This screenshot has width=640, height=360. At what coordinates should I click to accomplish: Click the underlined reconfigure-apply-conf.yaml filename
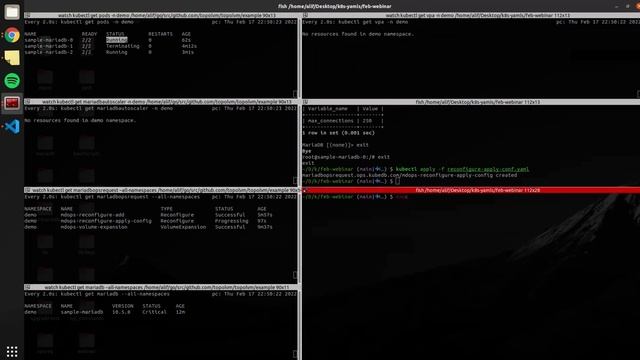pos(488,169)
